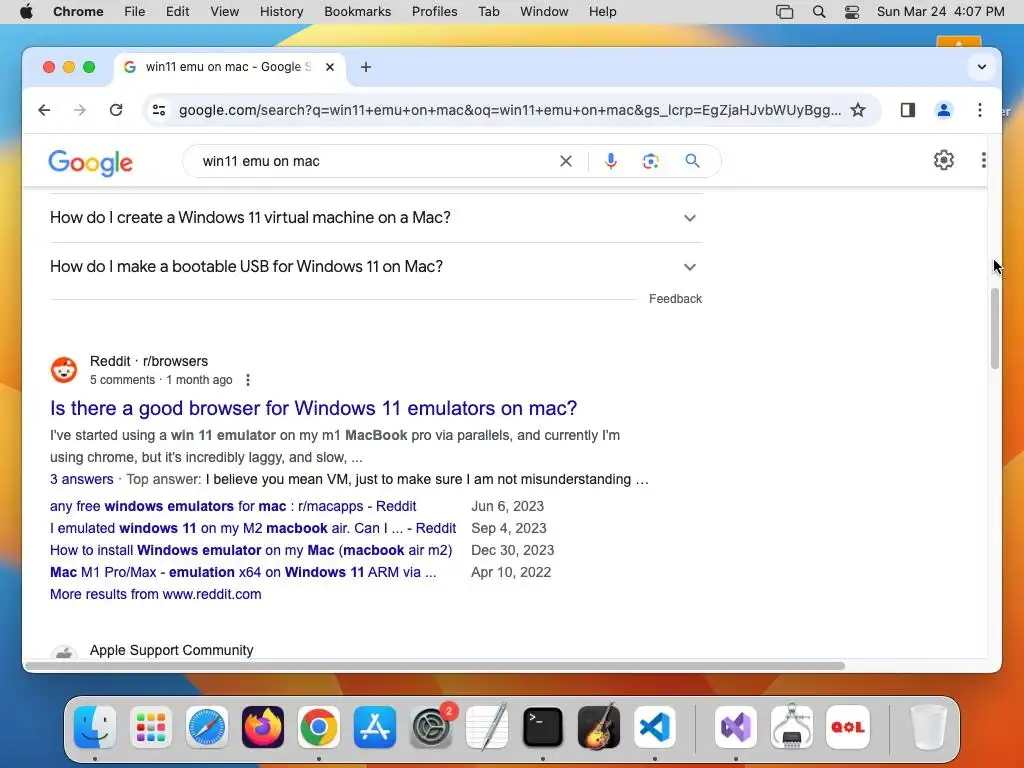1024x768 pixels.
Task: Open Chrome side panel
Action: [x=908, y=110]
